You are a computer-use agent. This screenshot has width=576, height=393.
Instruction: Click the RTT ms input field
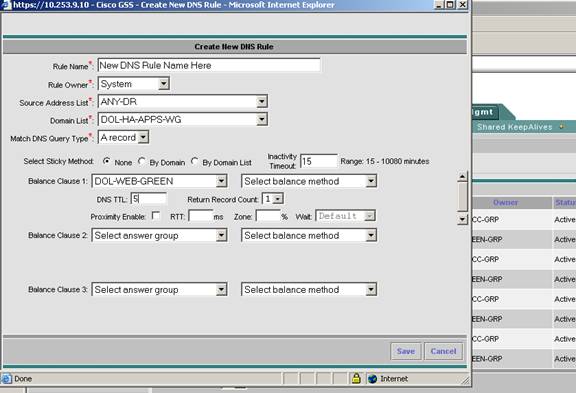(201, 216)
